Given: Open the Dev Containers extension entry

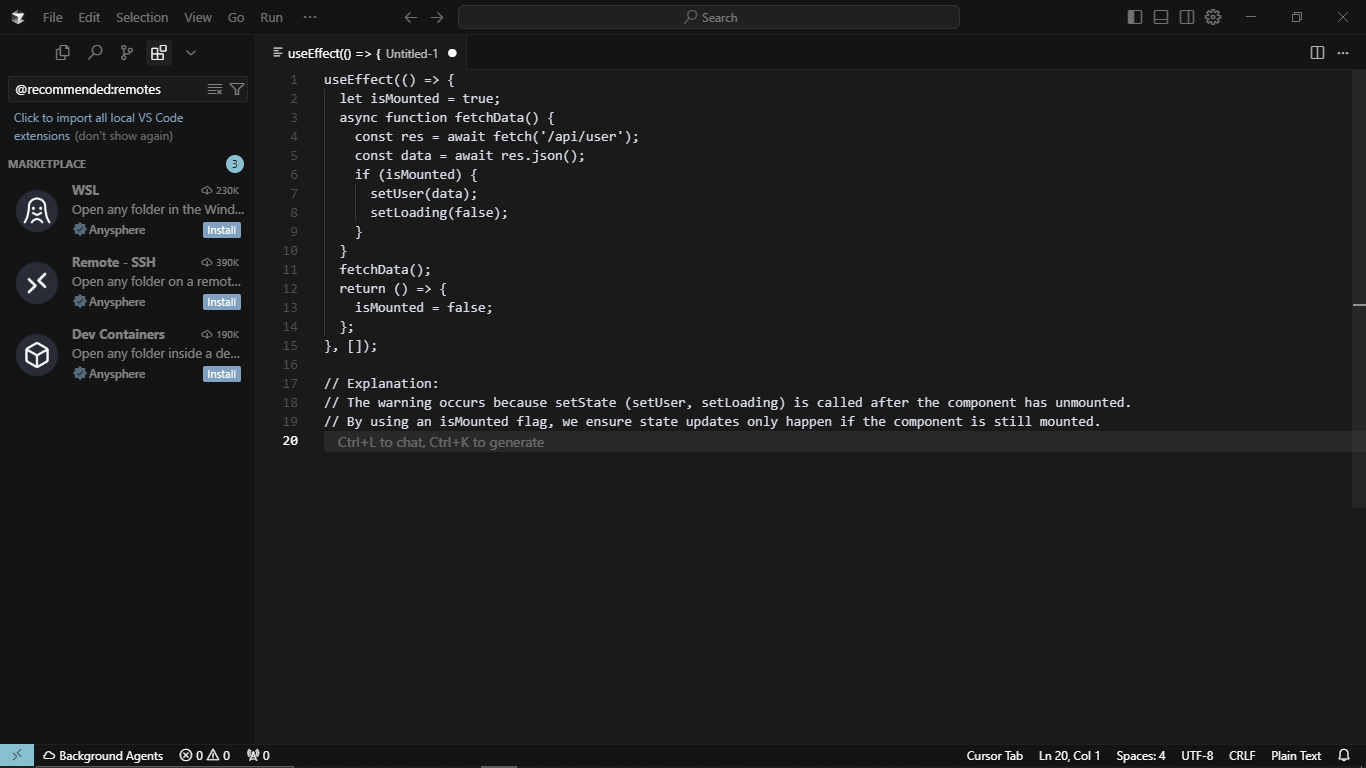Looking at the screenshot, I should 127,354.
